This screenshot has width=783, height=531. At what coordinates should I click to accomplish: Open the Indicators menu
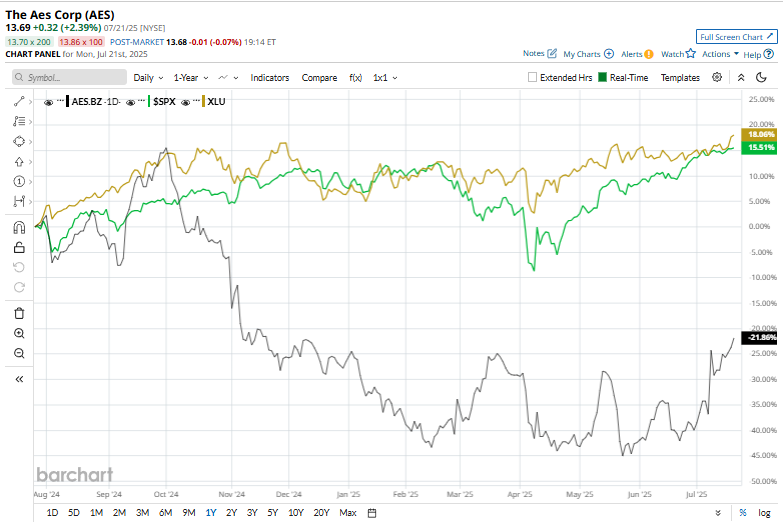pyautogui.click(x=270, y=78)
